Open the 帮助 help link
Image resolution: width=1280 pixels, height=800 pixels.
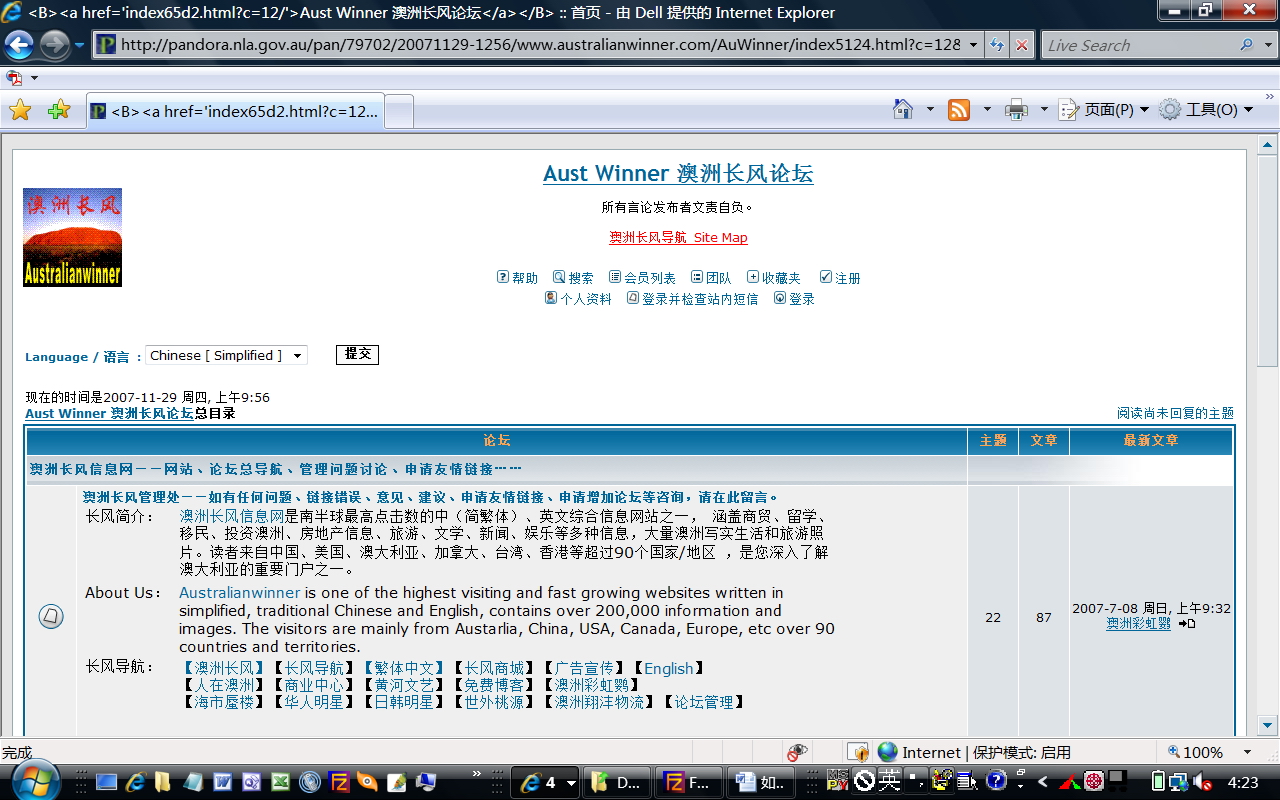point(517,278)
